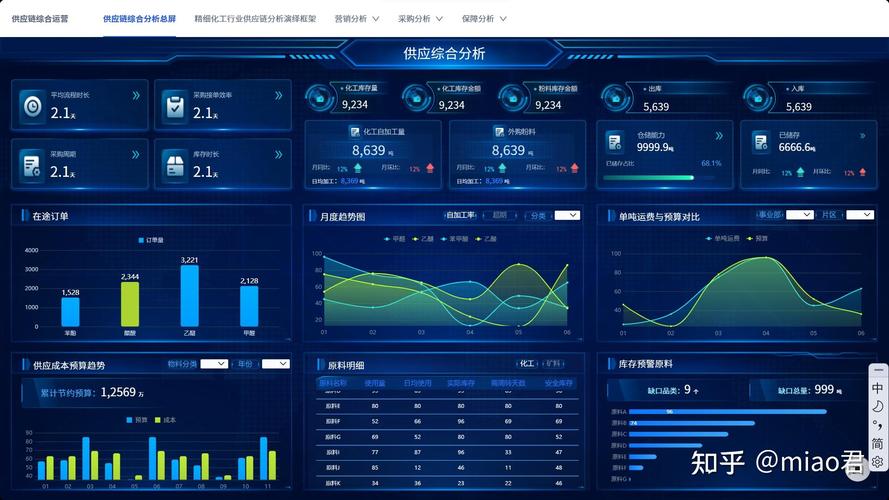Click the red up arrow in 化工自加工量 card
889x500 pixels.
tap(430, 168)
